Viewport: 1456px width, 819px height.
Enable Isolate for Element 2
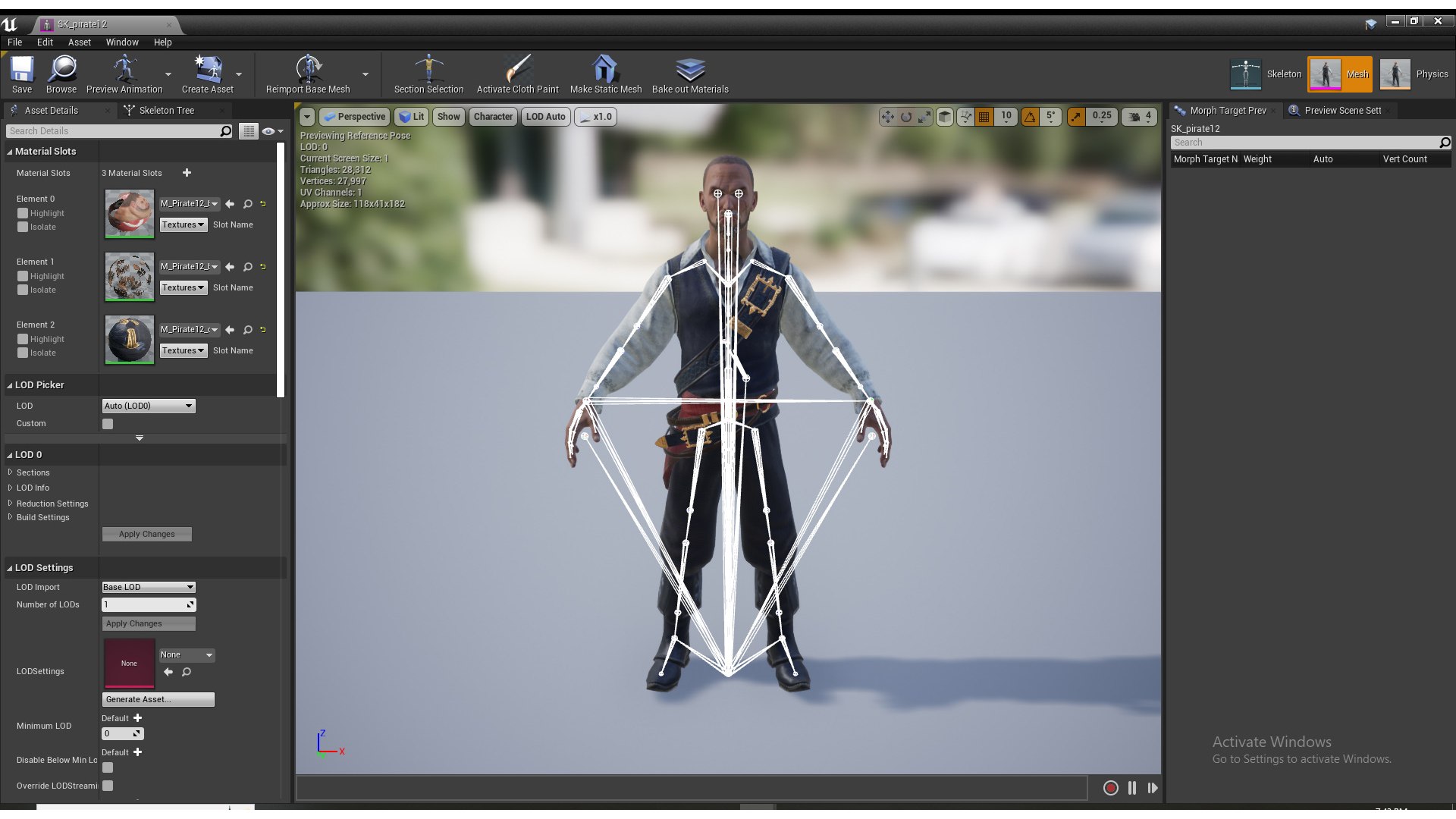click(x=23, y=353)
